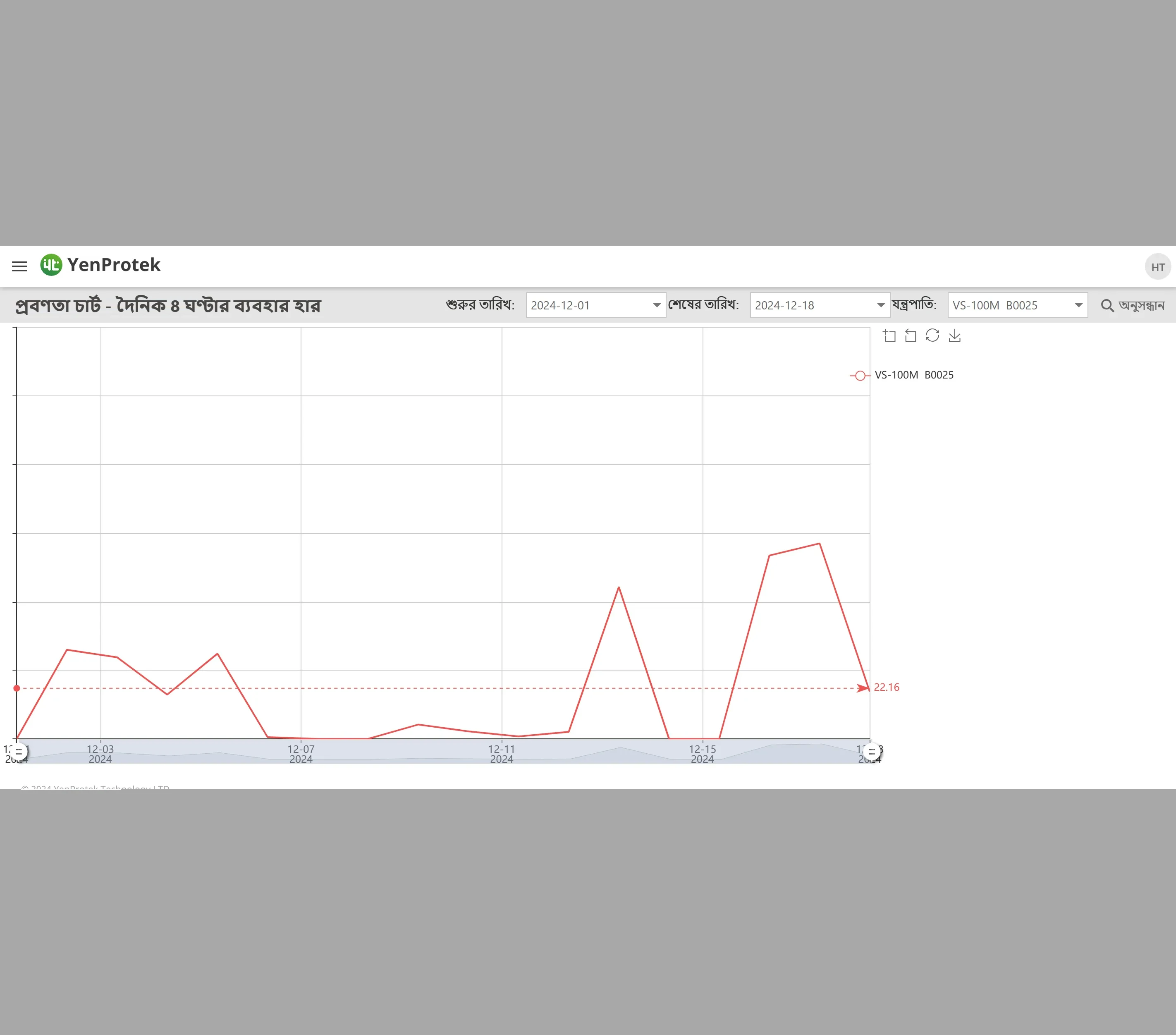Click the 2024-12-01 start date field
The height and width of the screenshot is (1035, 1176).
click(x=596, y=305)
